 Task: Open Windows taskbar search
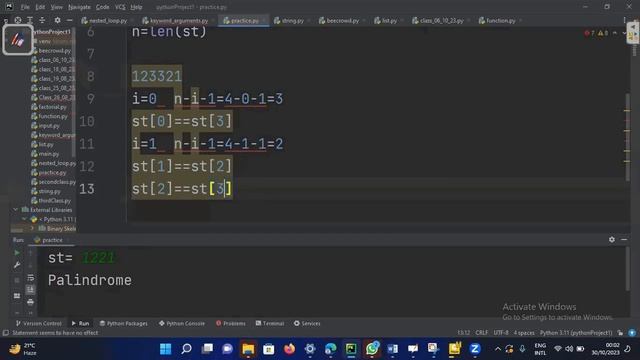(x=186, y=349)
